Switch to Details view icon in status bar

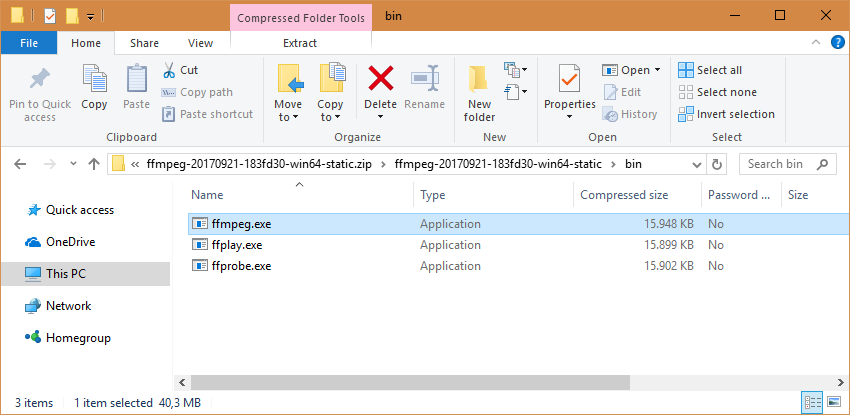point(812,403)
